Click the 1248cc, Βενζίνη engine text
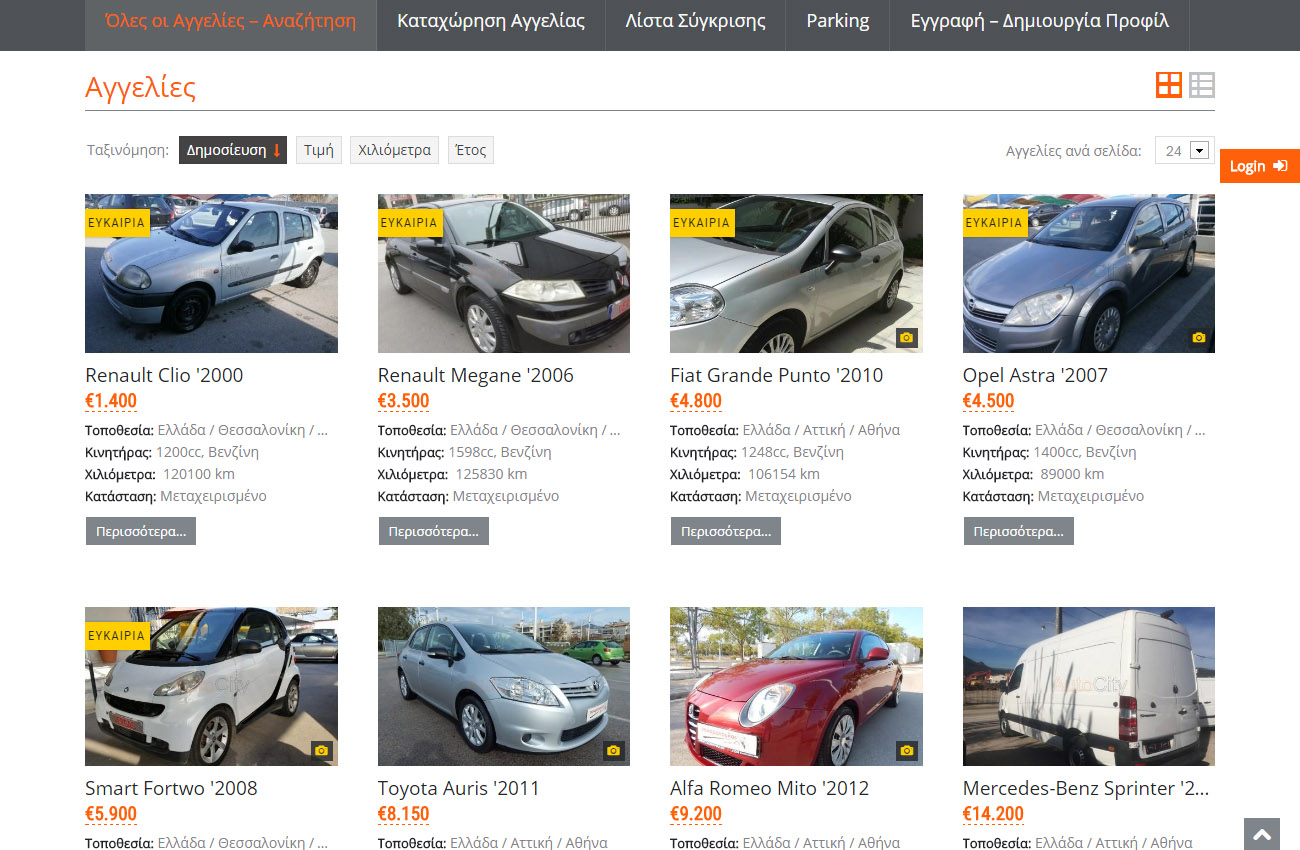This screenshot has height=850, width=1300. (793, 452)
